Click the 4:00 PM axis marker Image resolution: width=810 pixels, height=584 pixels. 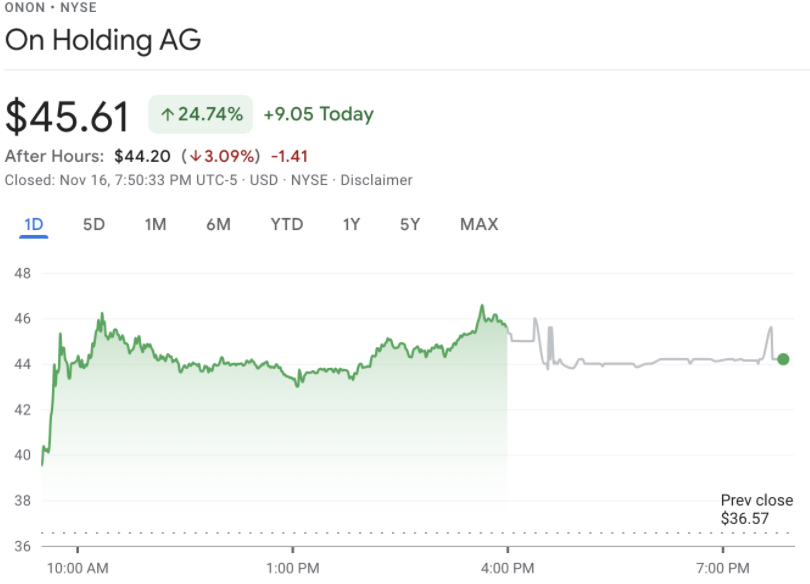pyautogui.click(x=507, y=569)
